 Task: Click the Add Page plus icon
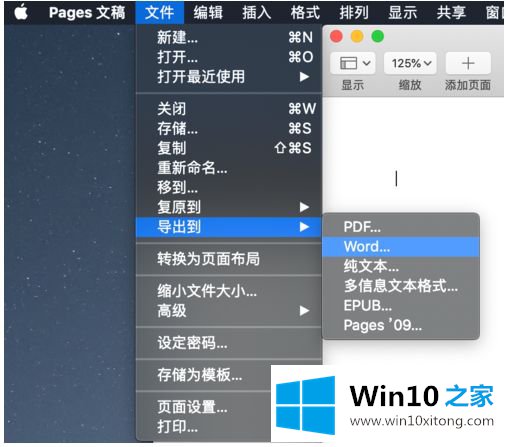pos(468,63)
